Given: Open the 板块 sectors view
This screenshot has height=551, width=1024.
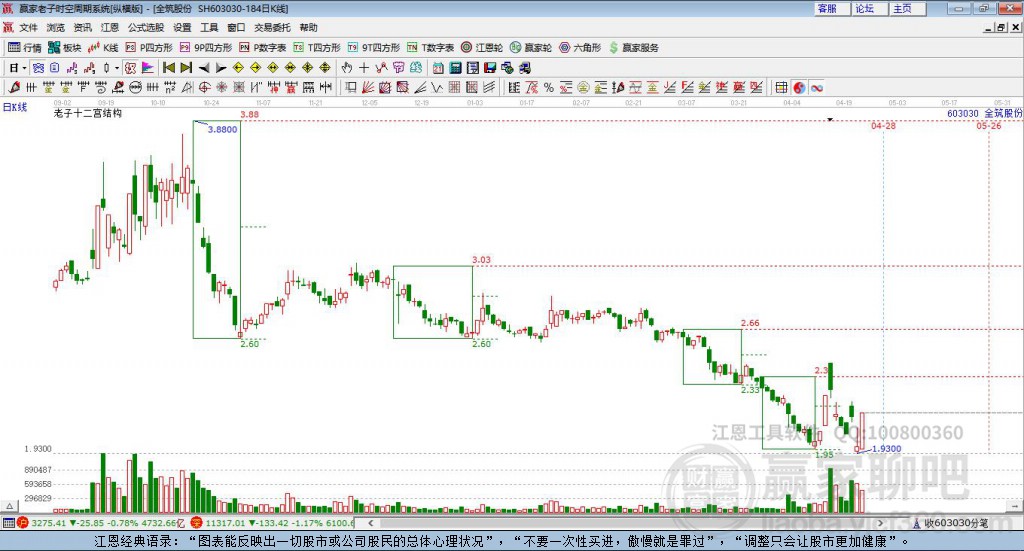Looking at the screenshot, I should coord(64,48).
